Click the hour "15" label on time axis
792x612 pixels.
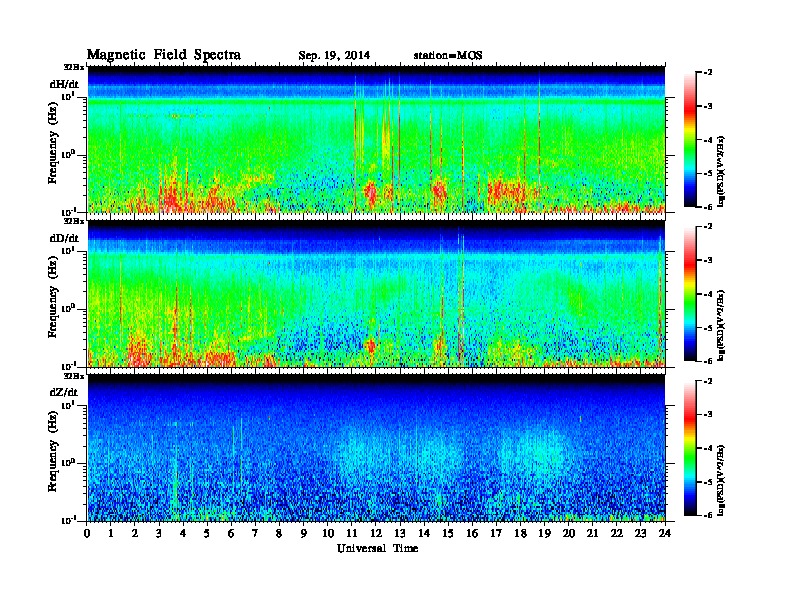[448, 533]
